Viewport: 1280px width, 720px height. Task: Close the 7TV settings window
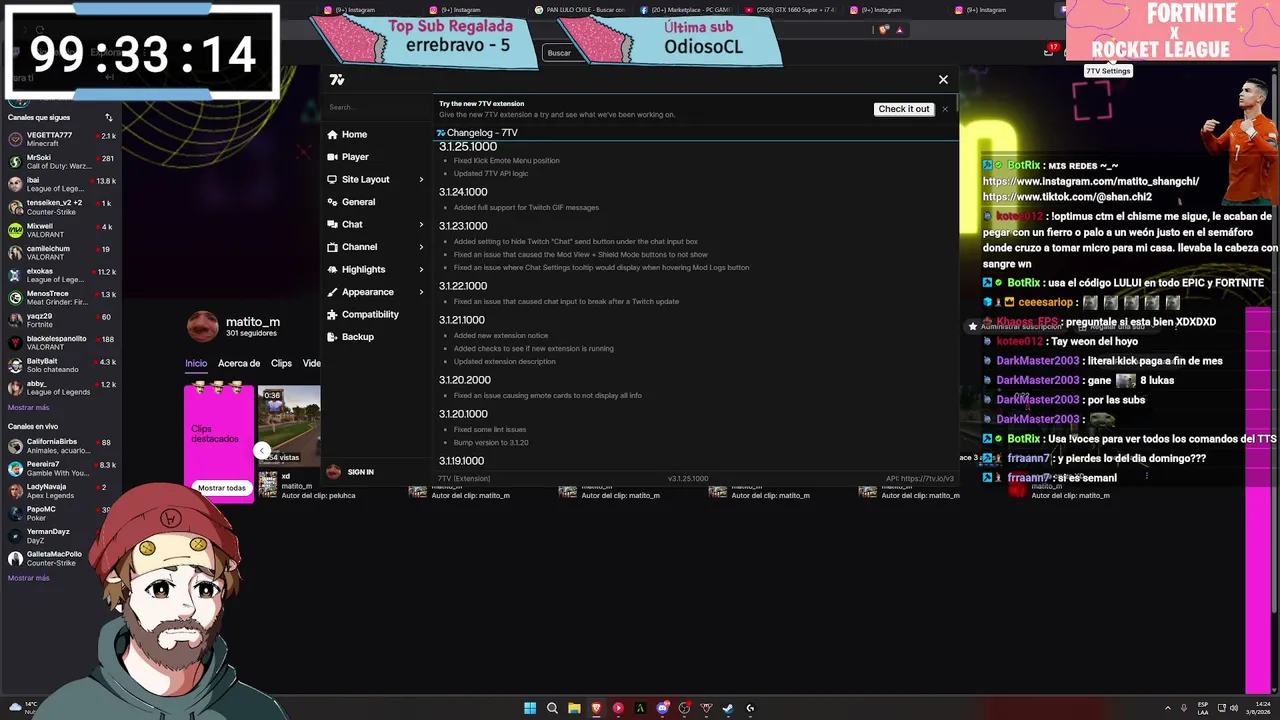pos(943,79)
